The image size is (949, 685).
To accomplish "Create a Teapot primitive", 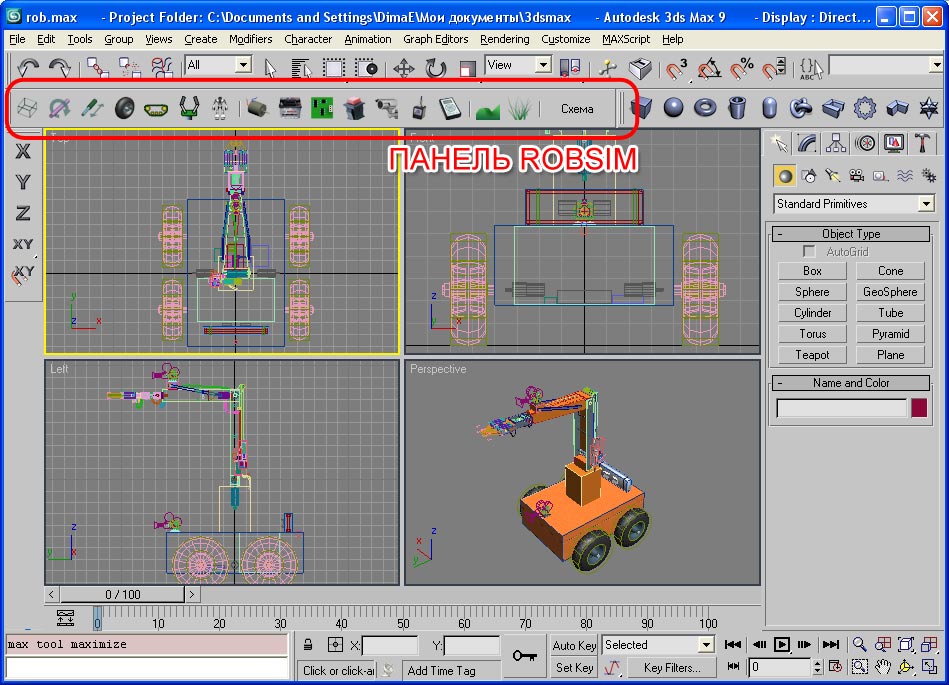I will 812,355.
